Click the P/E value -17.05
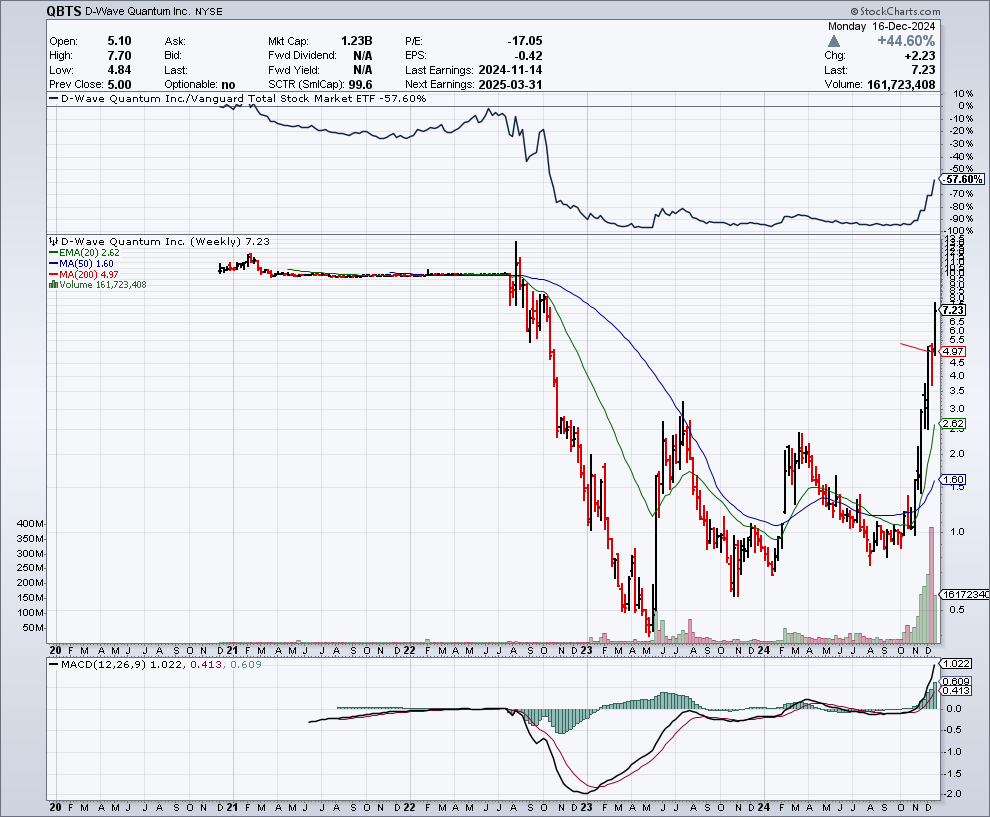The height and width of the screenshot is (817, 990). pos(525,41)
